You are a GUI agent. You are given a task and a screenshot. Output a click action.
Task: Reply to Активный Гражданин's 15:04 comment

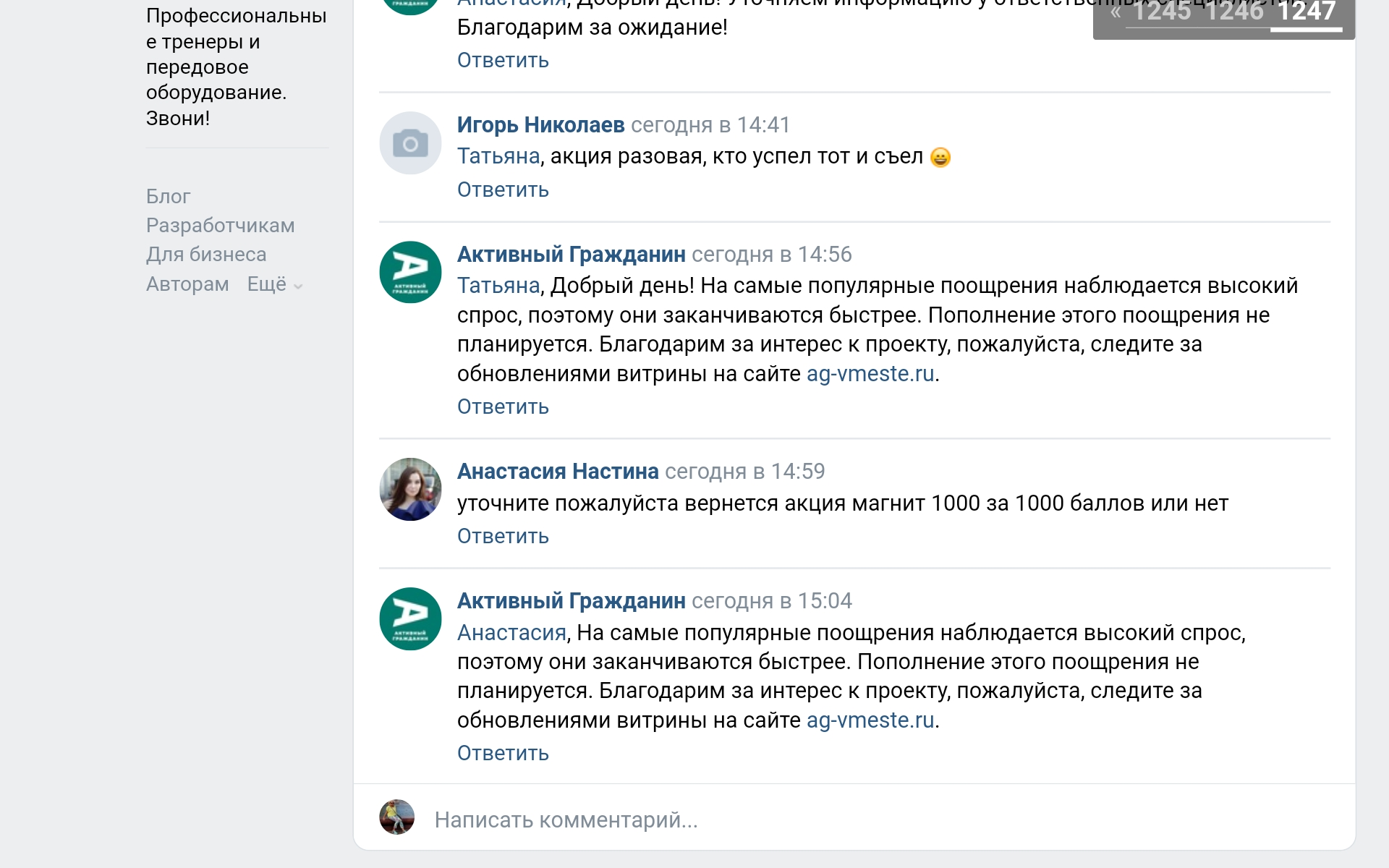click(503, 753)
